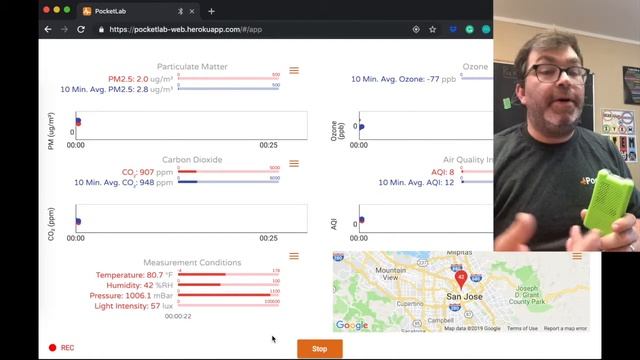Click the Pressure level bar

click(229, 295)
